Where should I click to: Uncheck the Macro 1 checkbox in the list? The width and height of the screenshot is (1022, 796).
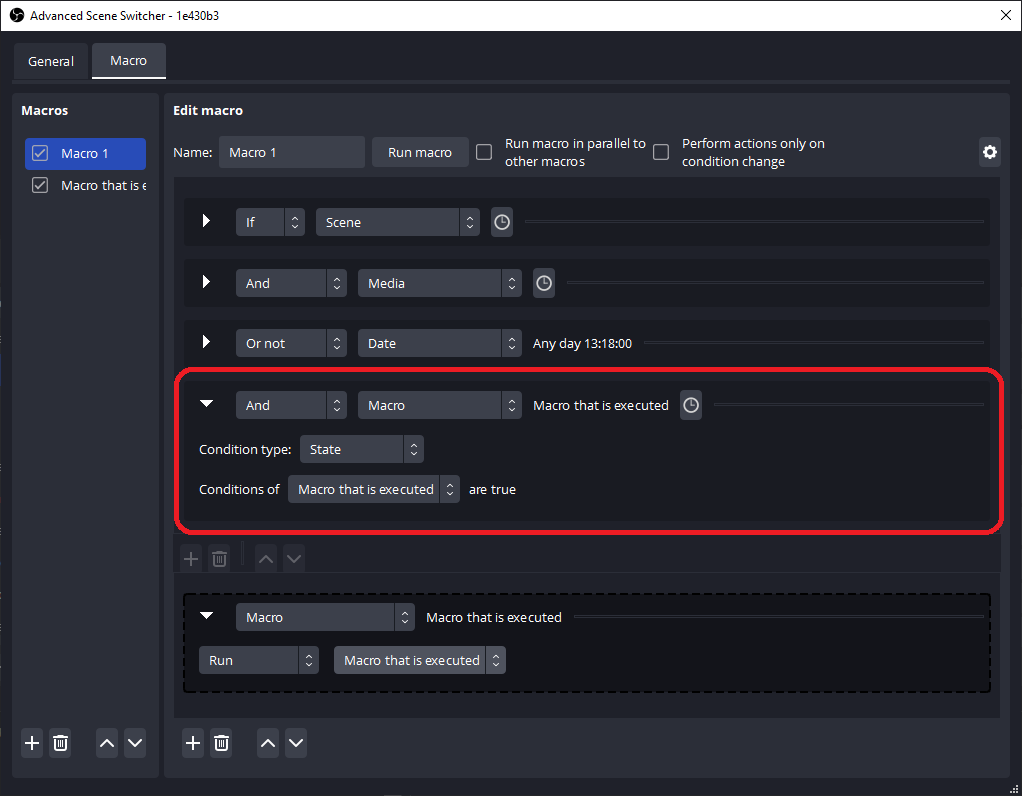point(40,153)
